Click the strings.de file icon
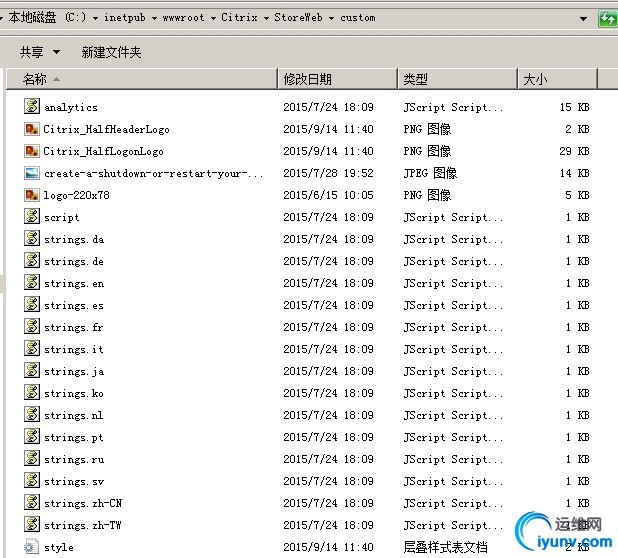Image resolution: width=618 pixels, height=558 pixels. pos(32,260)
